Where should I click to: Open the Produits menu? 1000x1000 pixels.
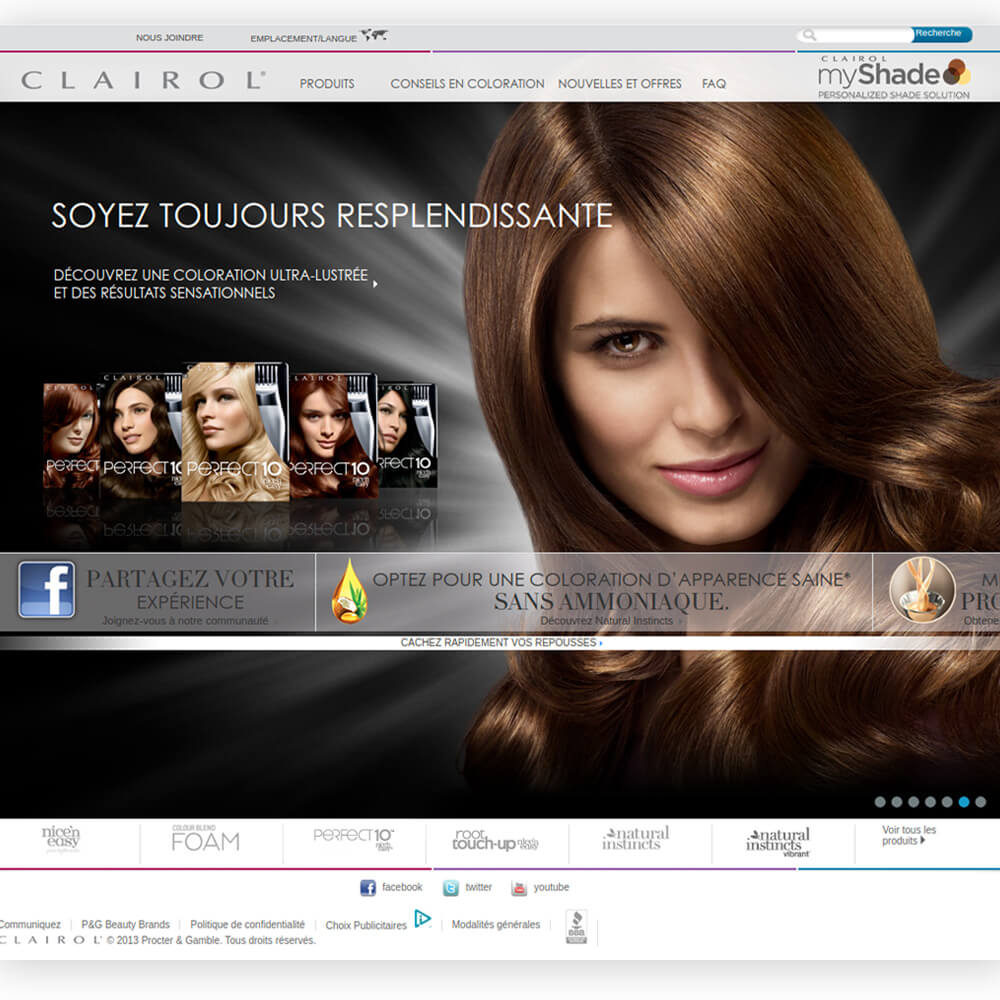coord(327,84)
